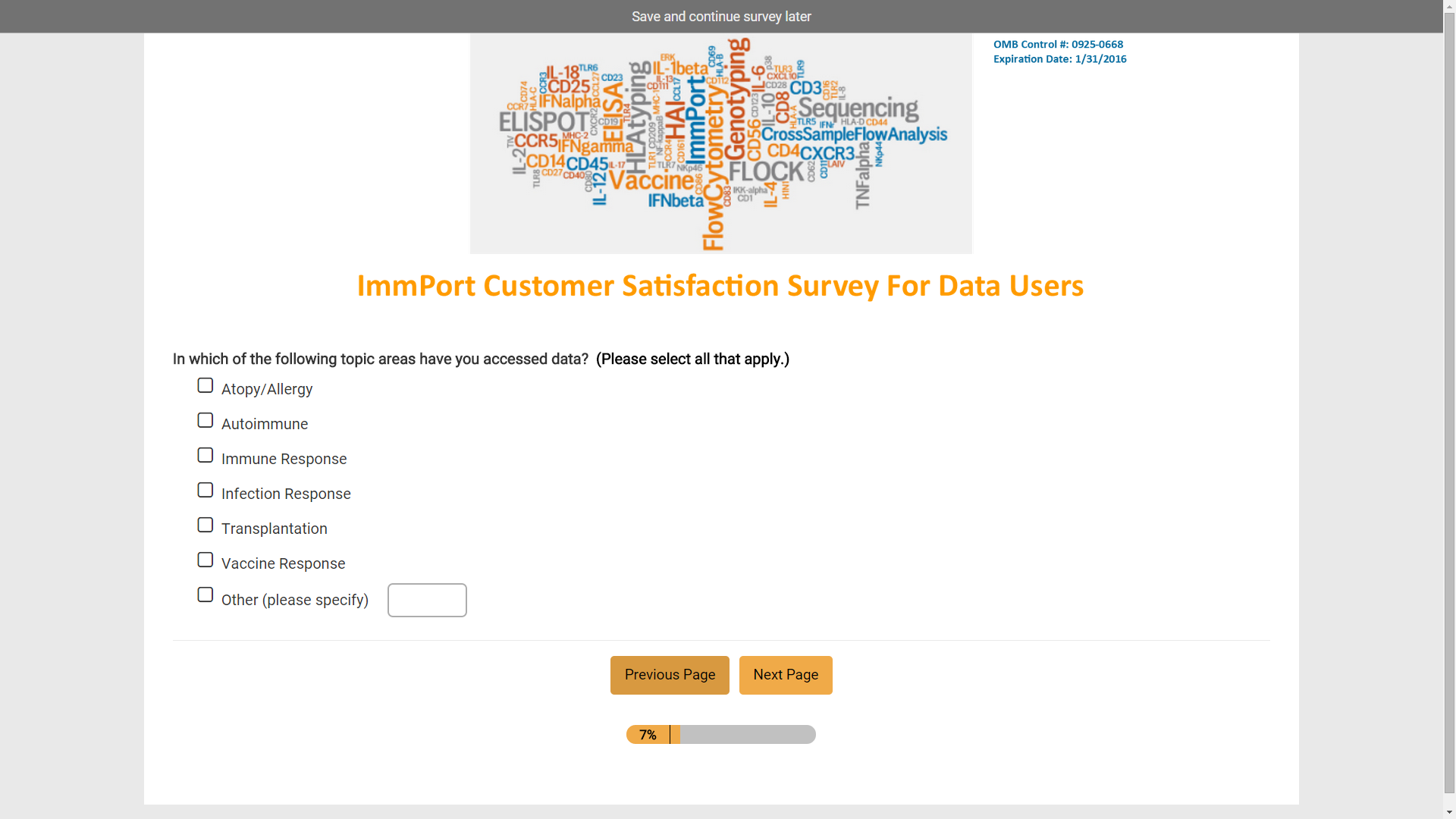The height and width of the screenshot is (819, 1456).
Task: Click the Vaccine Response label text
Action: coord(283,563)
